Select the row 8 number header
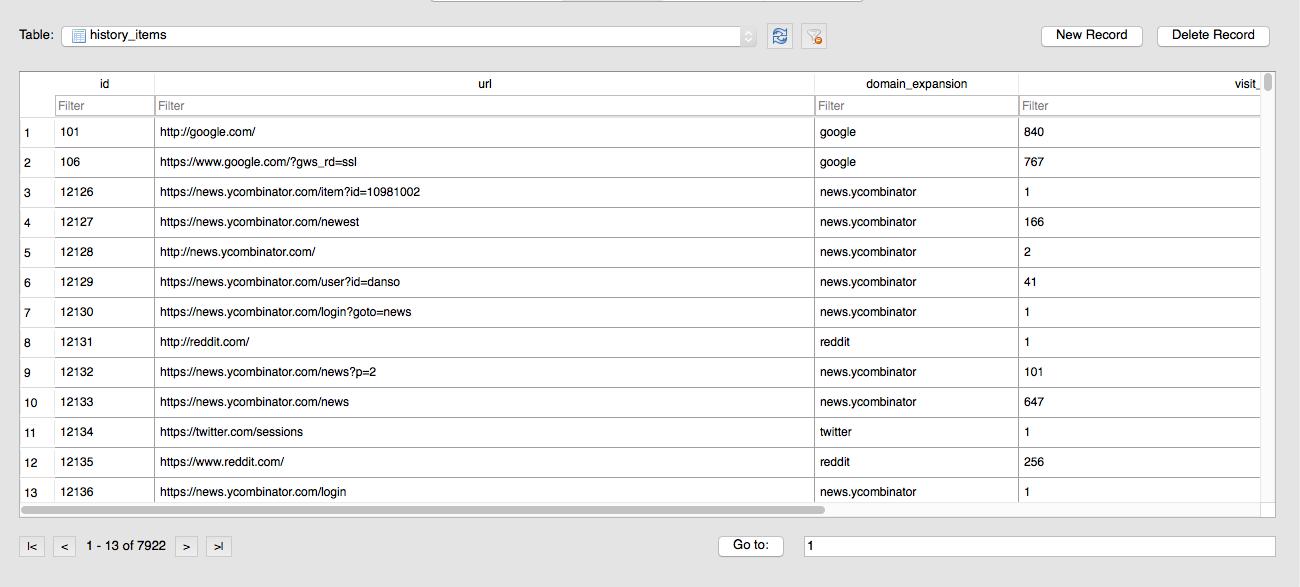The height and width of the screenshot is (587, 1300). coord(37,342)
